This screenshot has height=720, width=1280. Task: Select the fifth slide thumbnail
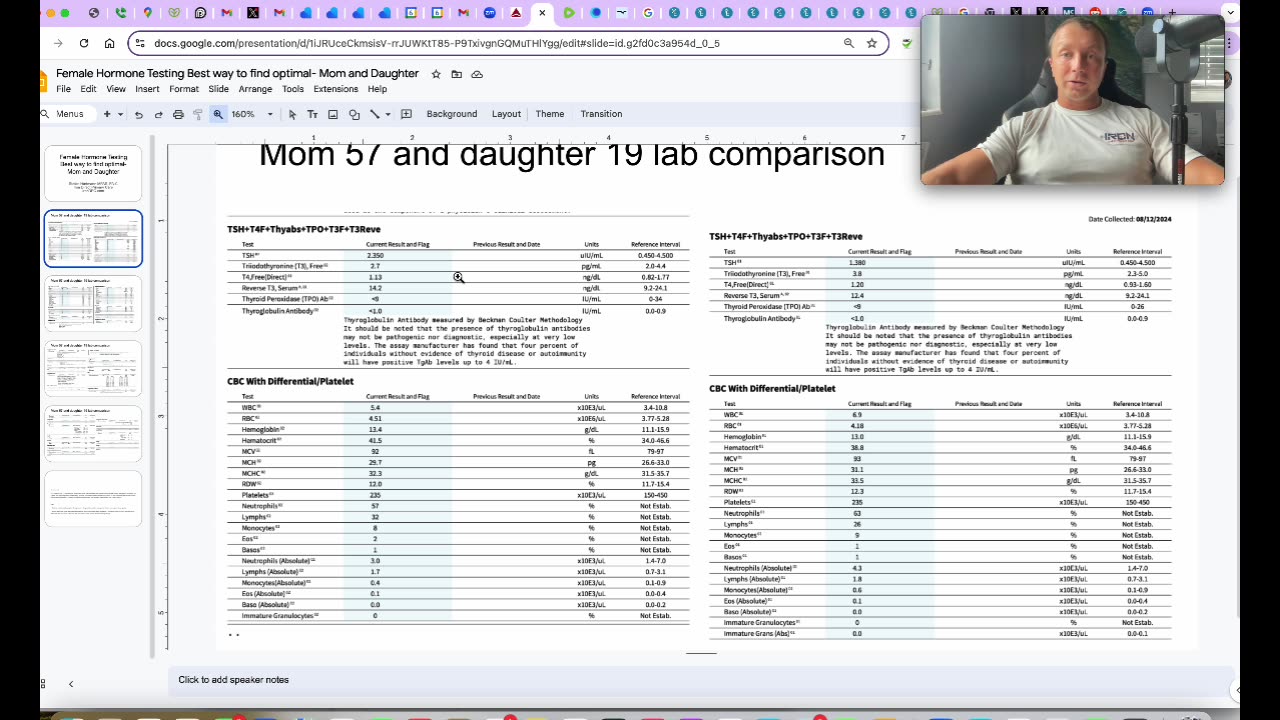(93, 433)
